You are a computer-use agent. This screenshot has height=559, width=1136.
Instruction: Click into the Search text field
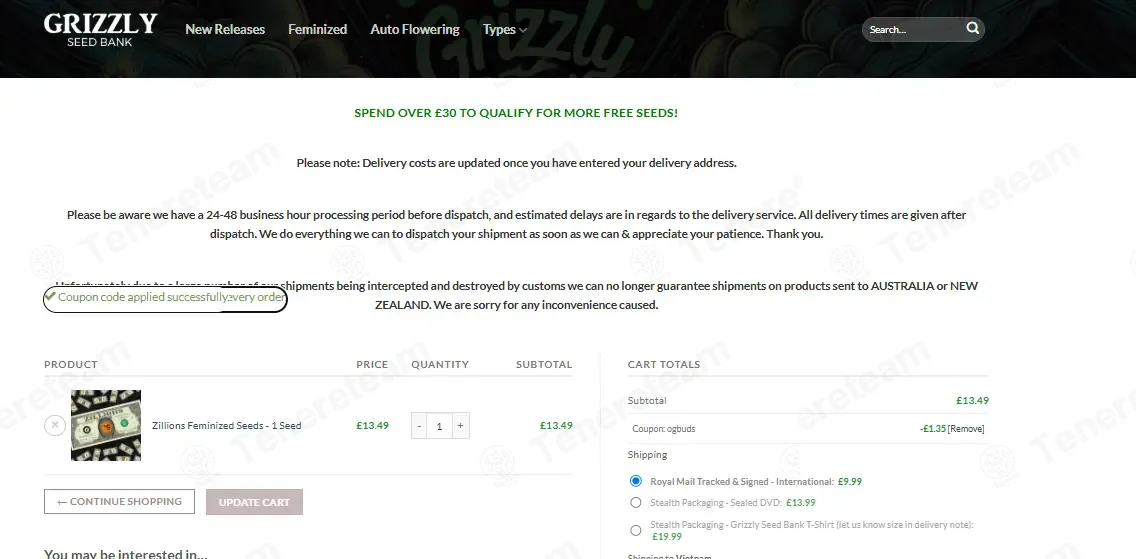(914, 30)
